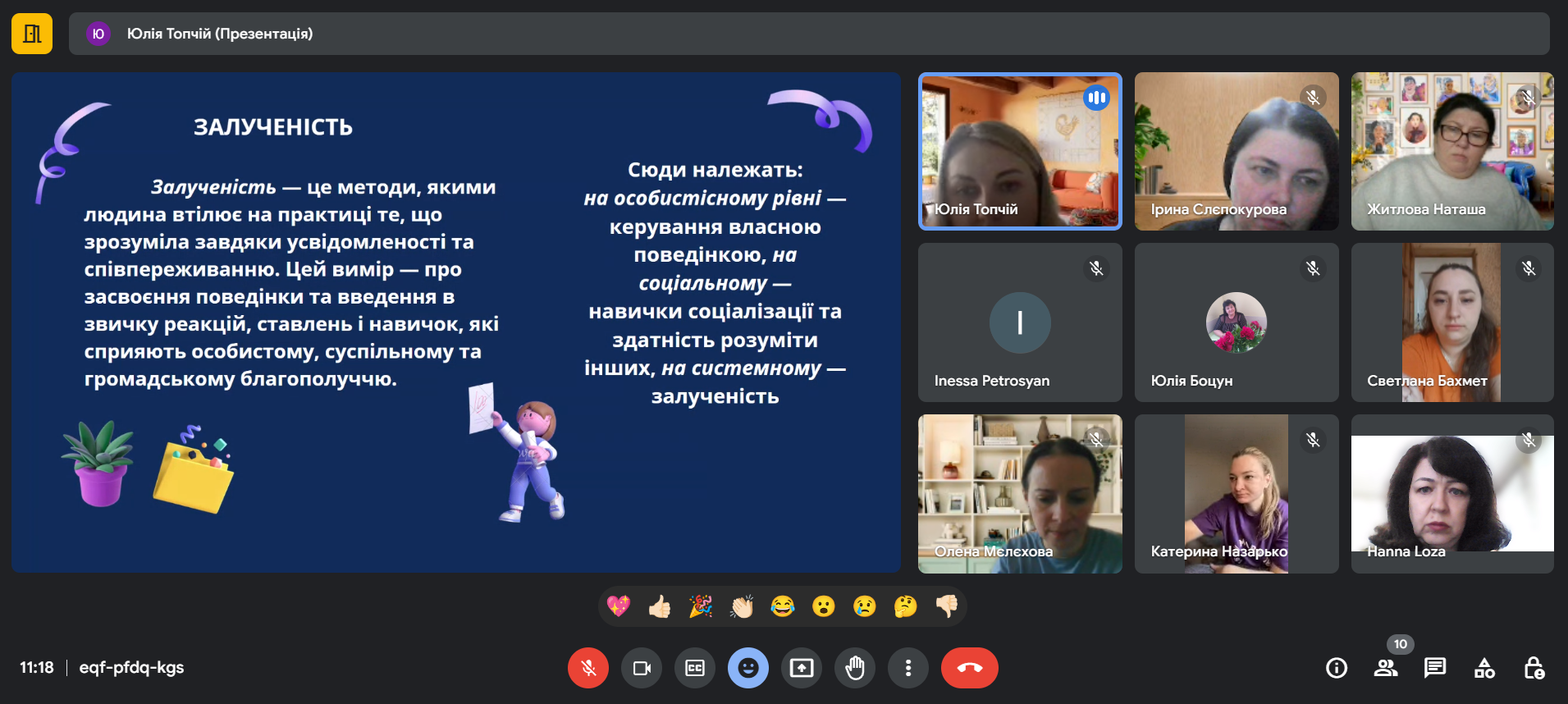Close the emoji reactions panel
This screenshot has height=704, width=1568.
pos(747,668)
